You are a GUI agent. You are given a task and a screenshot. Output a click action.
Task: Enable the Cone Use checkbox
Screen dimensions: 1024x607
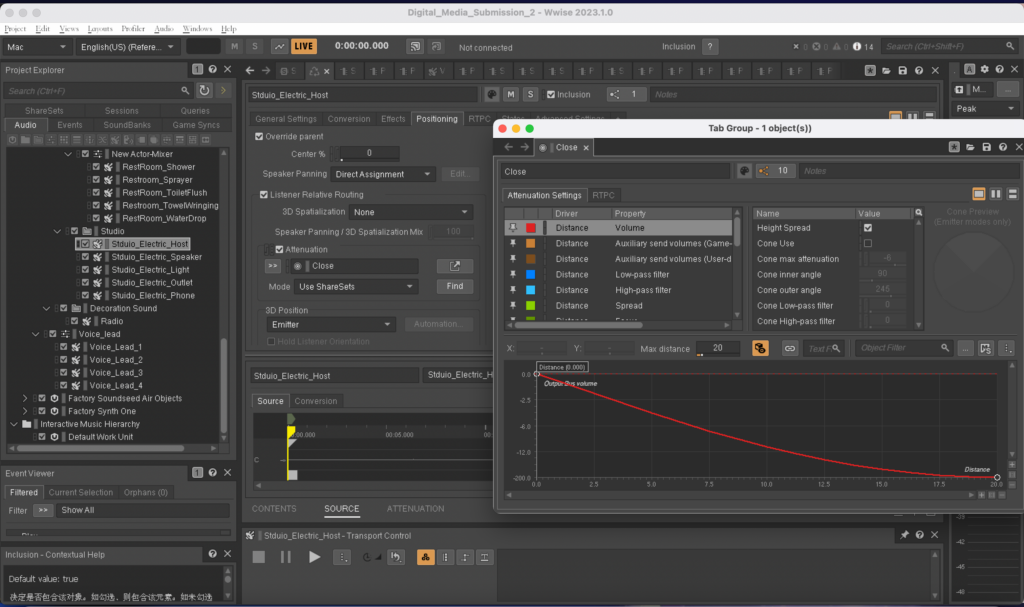click(x=867, y=243)
